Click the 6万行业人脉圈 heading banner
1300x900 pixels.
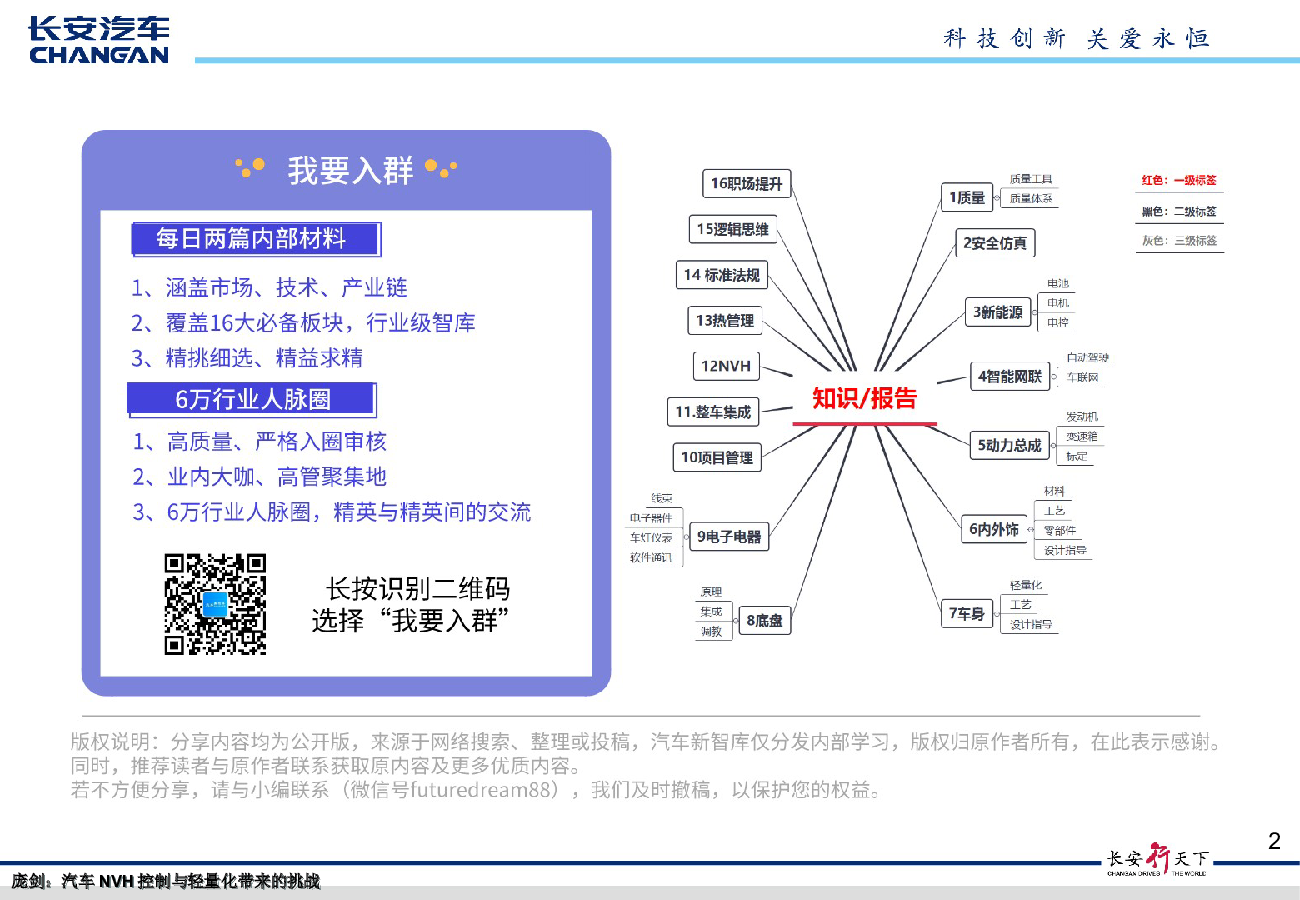point(252,400)
